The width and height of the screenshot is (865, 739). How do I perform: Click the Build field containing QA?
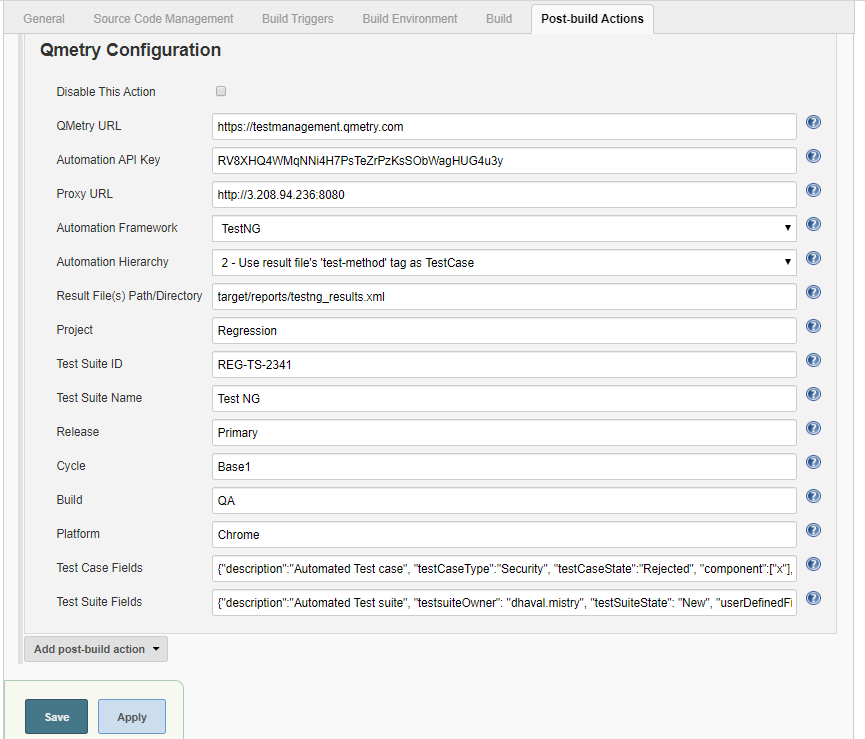point(504,501)
